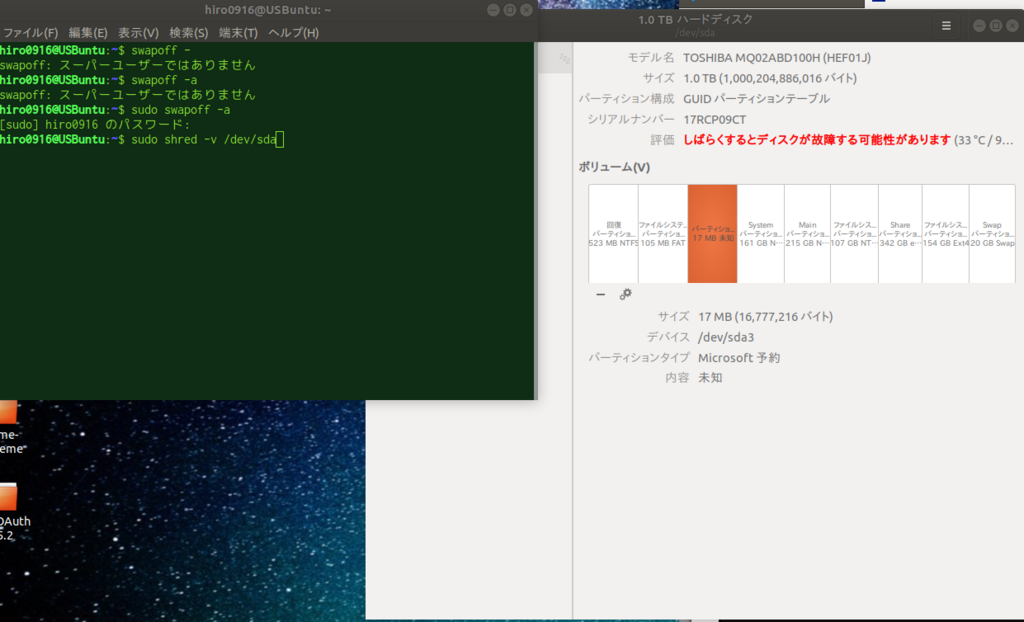1024x622 pixels.
Task: Open the 検索 search menu
Action: [187, 32]
